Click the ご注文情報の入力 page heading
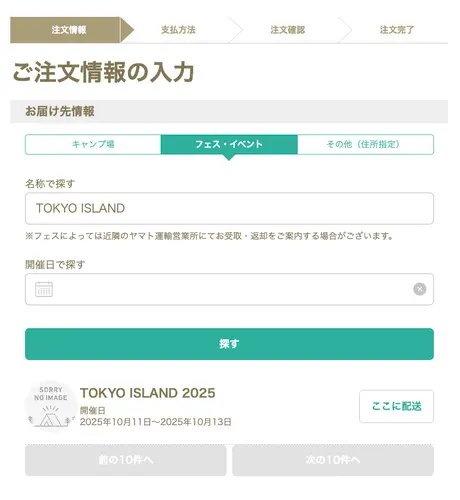 pos(103,72)
